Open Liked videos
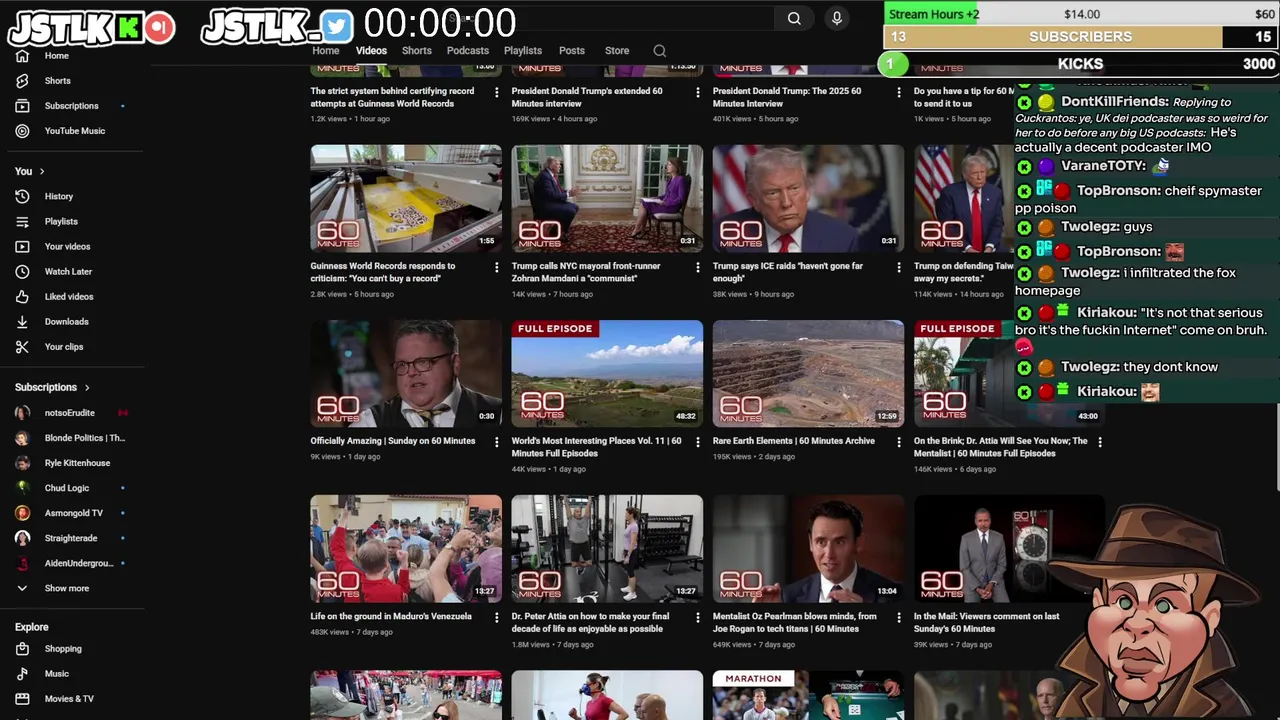This screenshot has height=720, width=1280. (x=70, y=297)
